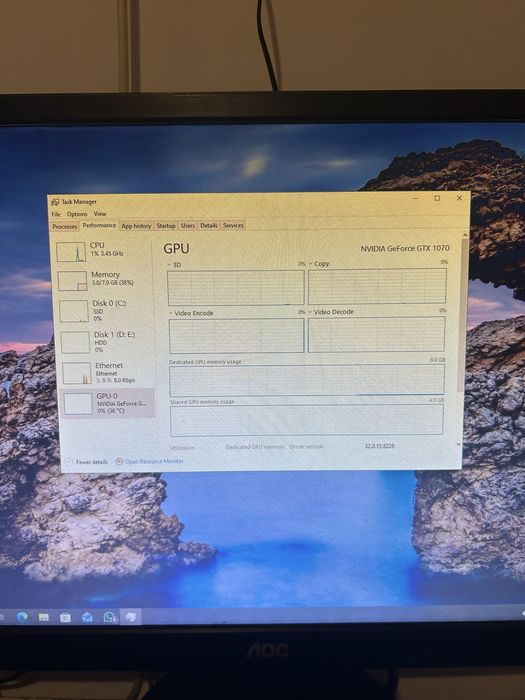The image size is (525, 700).
Task: Open the Video Decode engine dropdown
Action: click(x=331, y=312)
